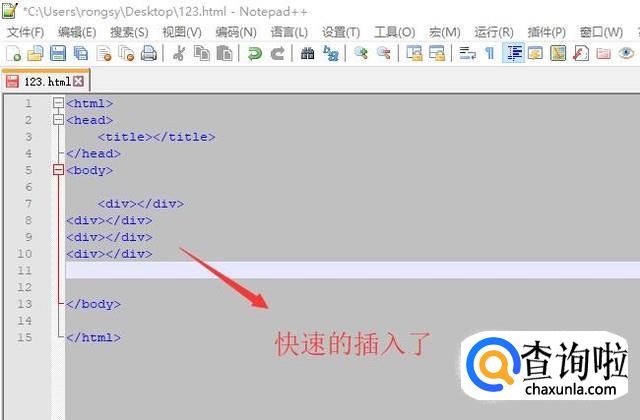
Task: Open the 文件(F) menu
Action: point(25,32)
